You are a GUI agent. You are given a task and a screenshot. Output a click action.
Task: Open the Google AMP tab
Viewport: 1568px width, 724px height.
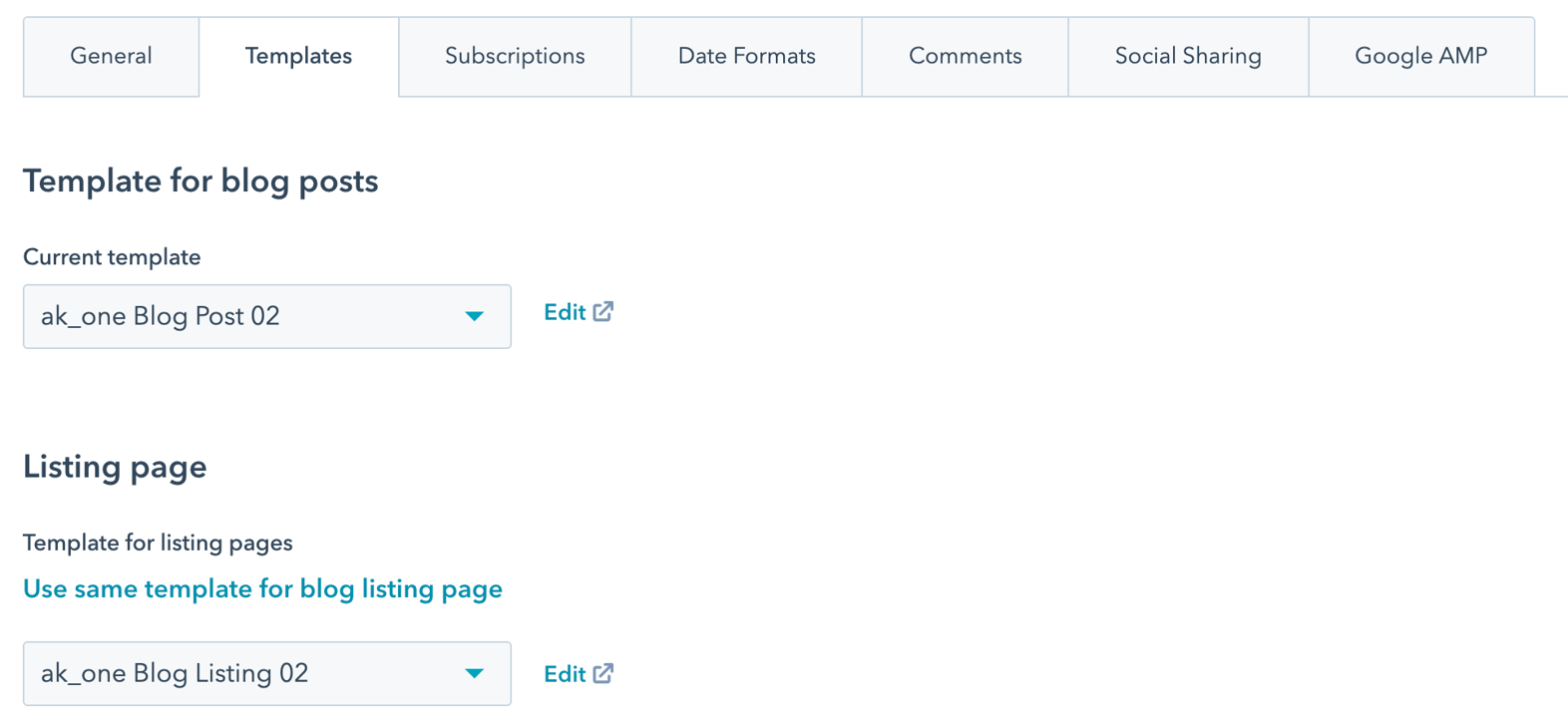[x=1420, y=57]
